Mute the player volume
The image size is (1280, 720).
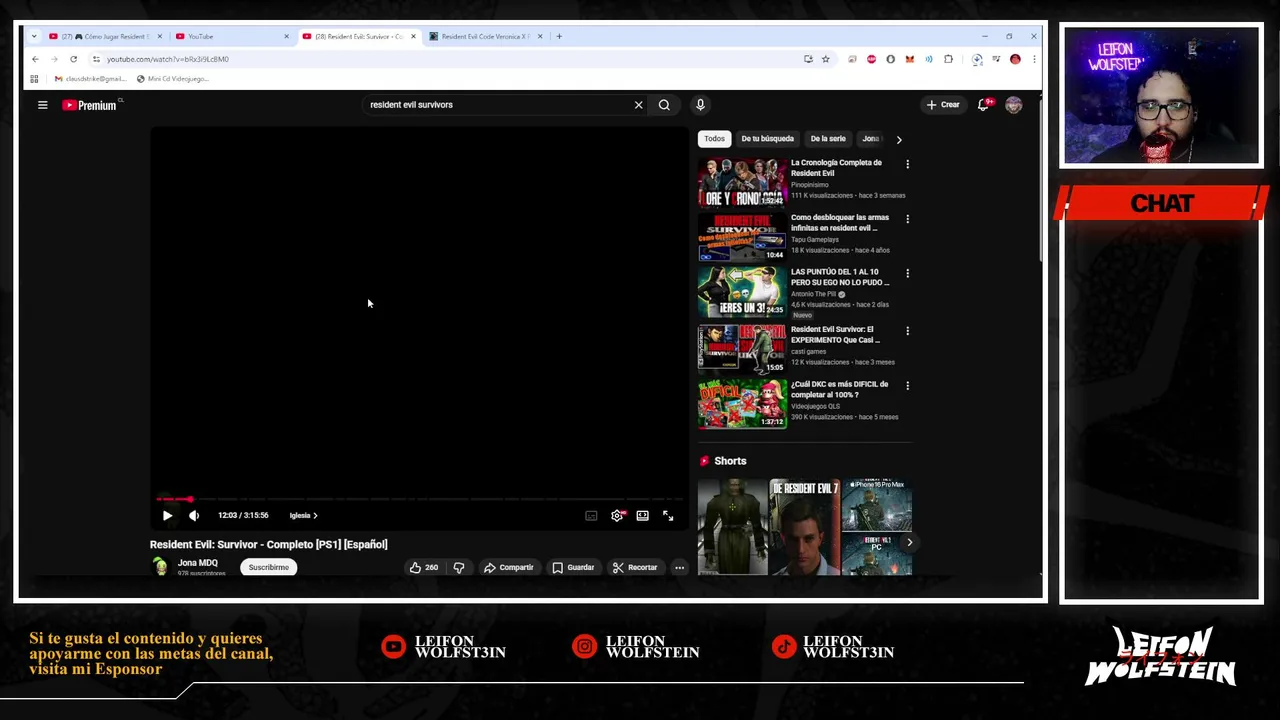coord(194,516)
